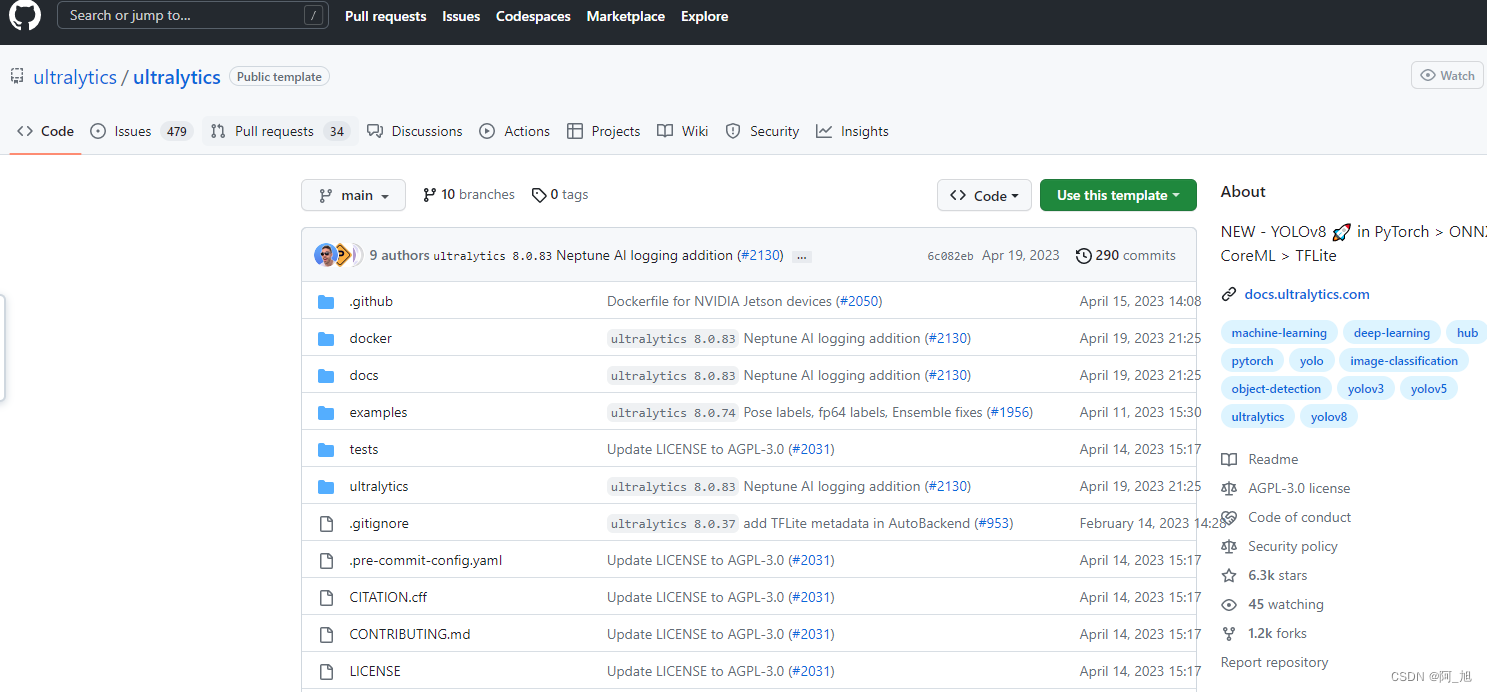Switch to the Code tab

point(45,131)
